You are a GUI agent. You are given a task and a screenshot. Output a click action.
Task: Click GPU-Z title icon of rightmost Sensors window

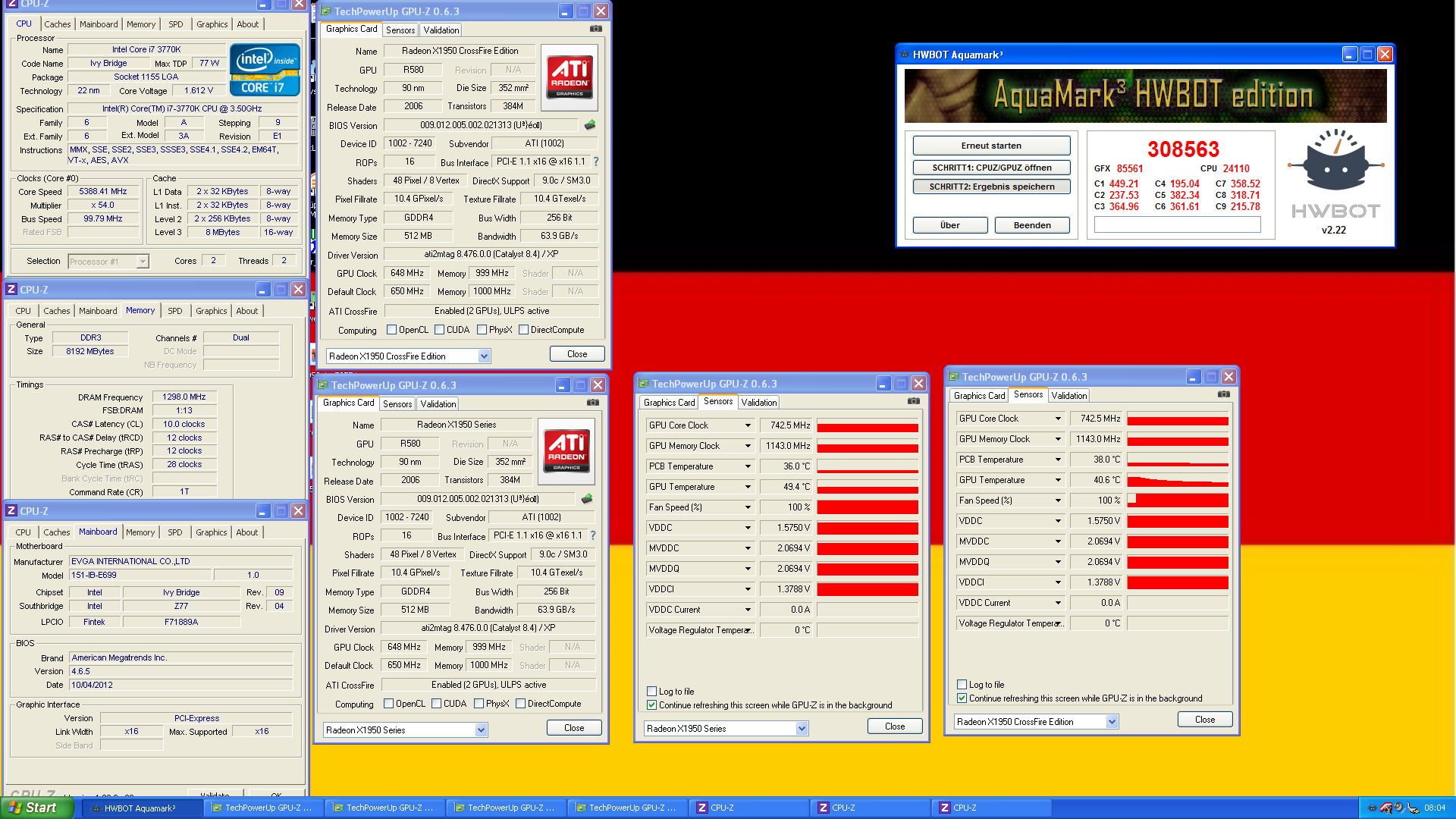click(x=953, y=377)
